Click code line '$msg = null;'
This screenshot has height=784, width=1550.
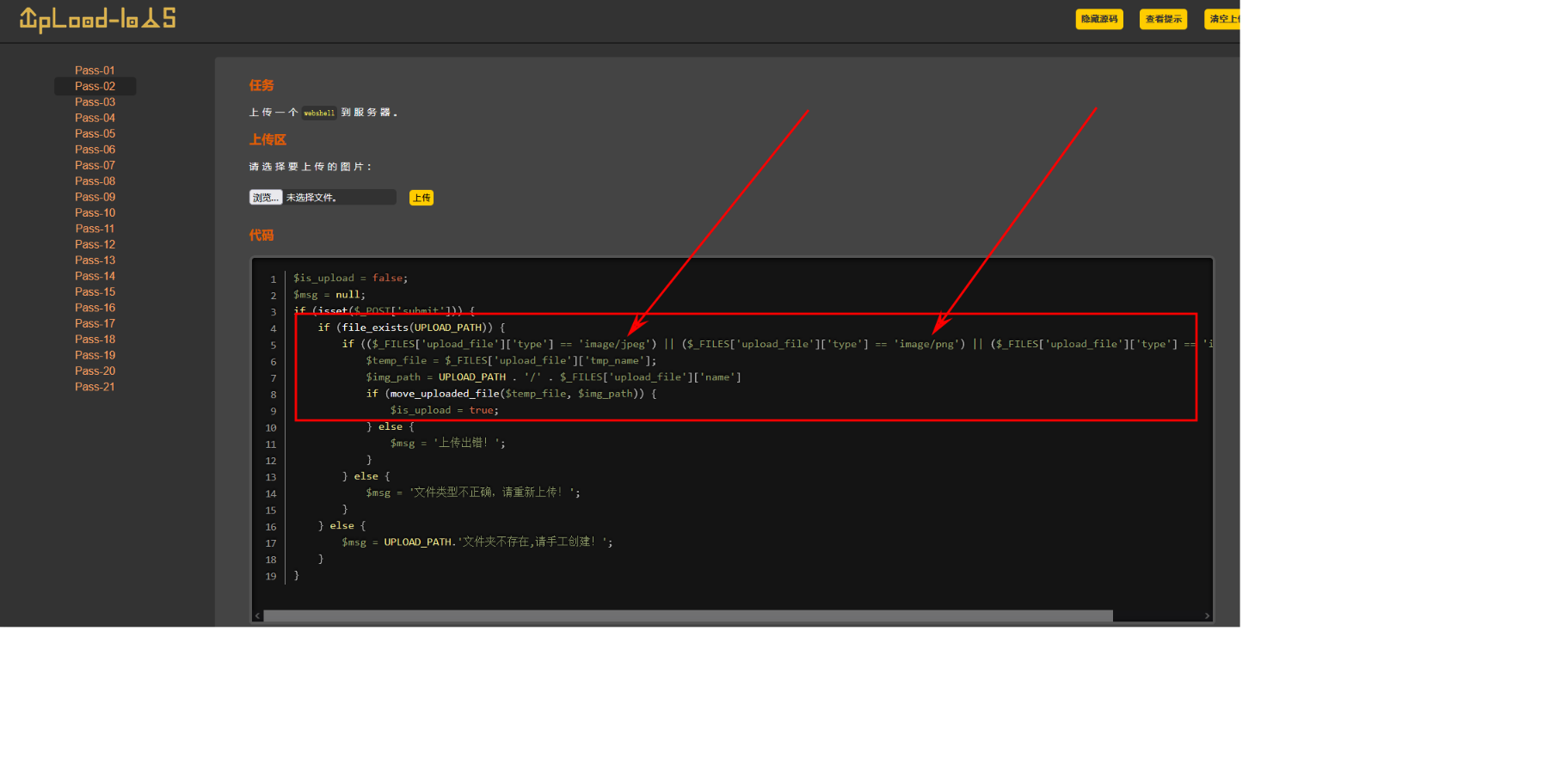point(329,294)
